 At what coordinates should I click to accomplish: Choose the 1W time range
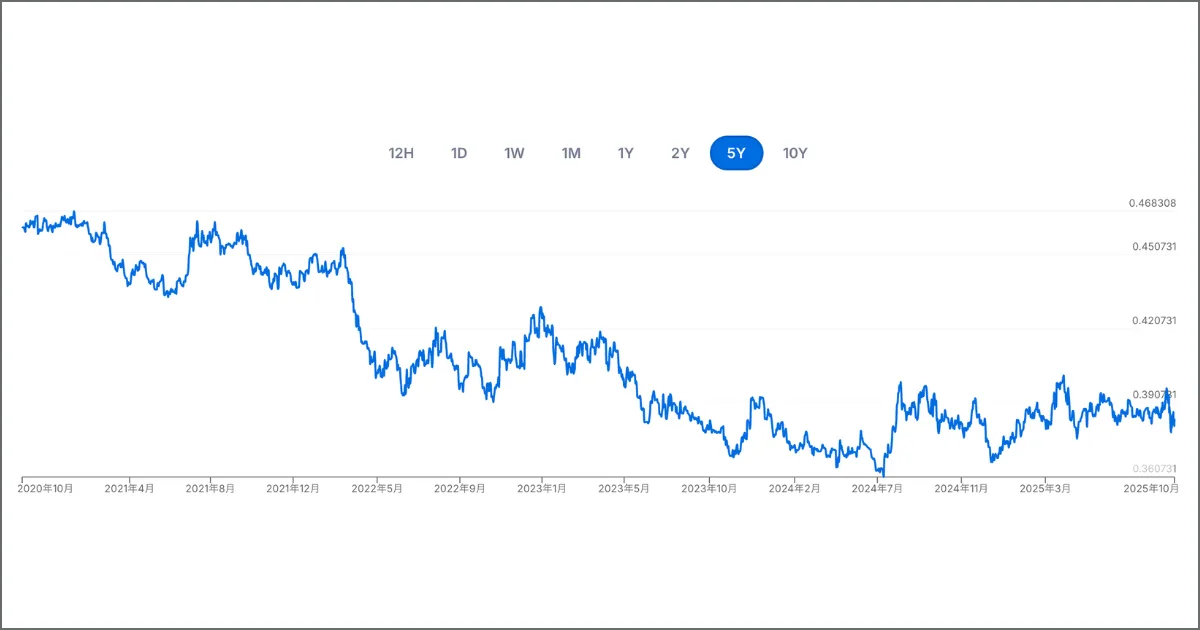(x=514, y=153)
